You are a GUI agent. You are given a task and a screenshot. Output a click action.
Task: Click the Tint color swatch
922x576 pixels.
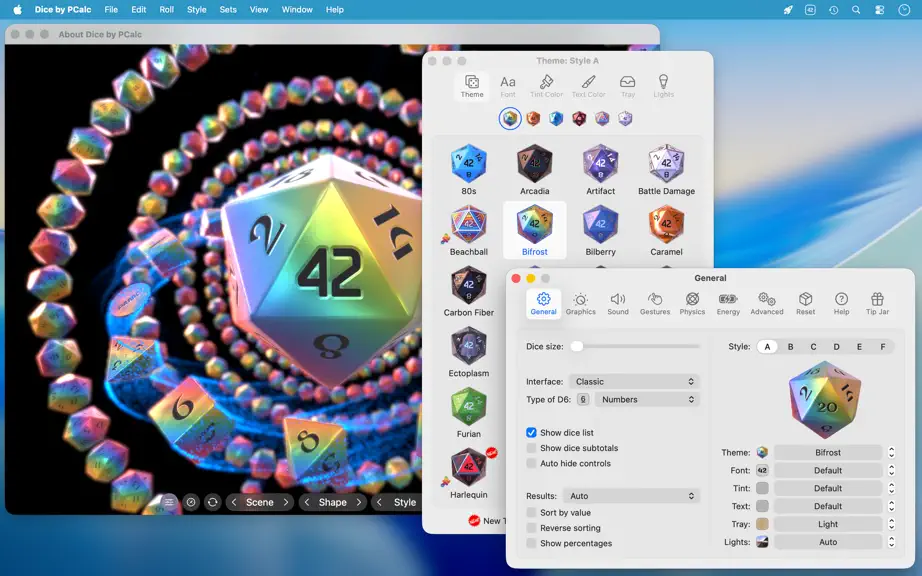[x=762, y=488]
